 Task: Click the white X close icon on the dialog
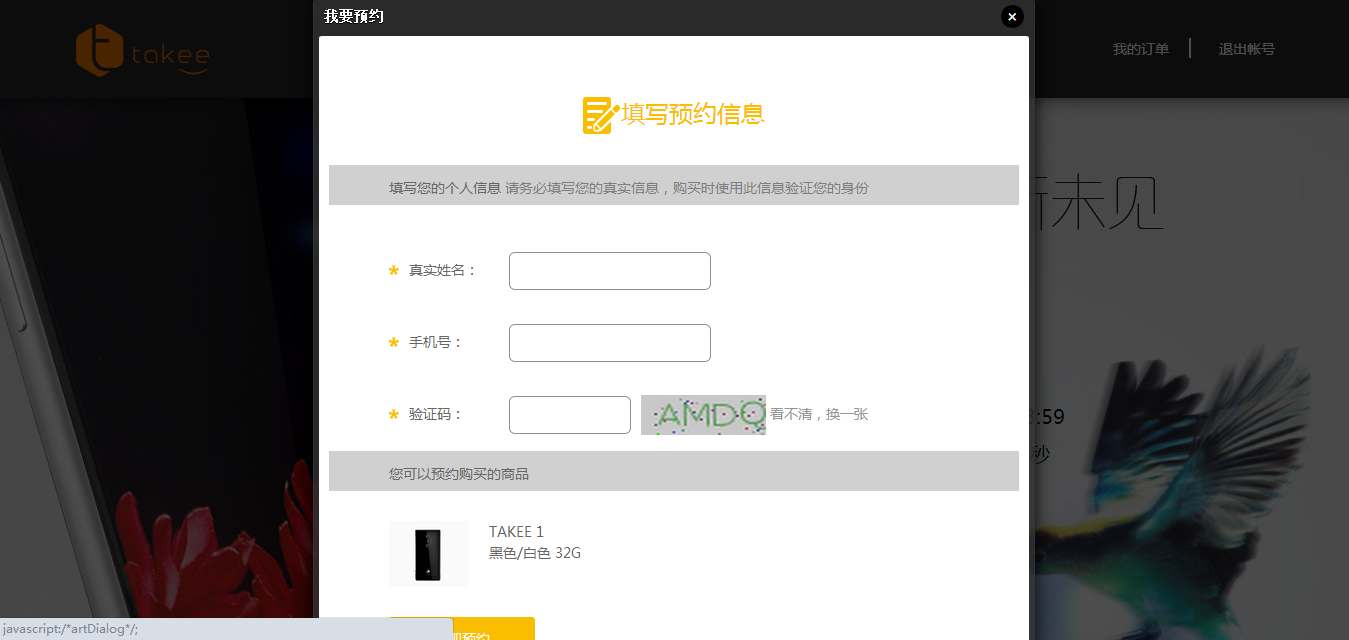click(1012, 16)
